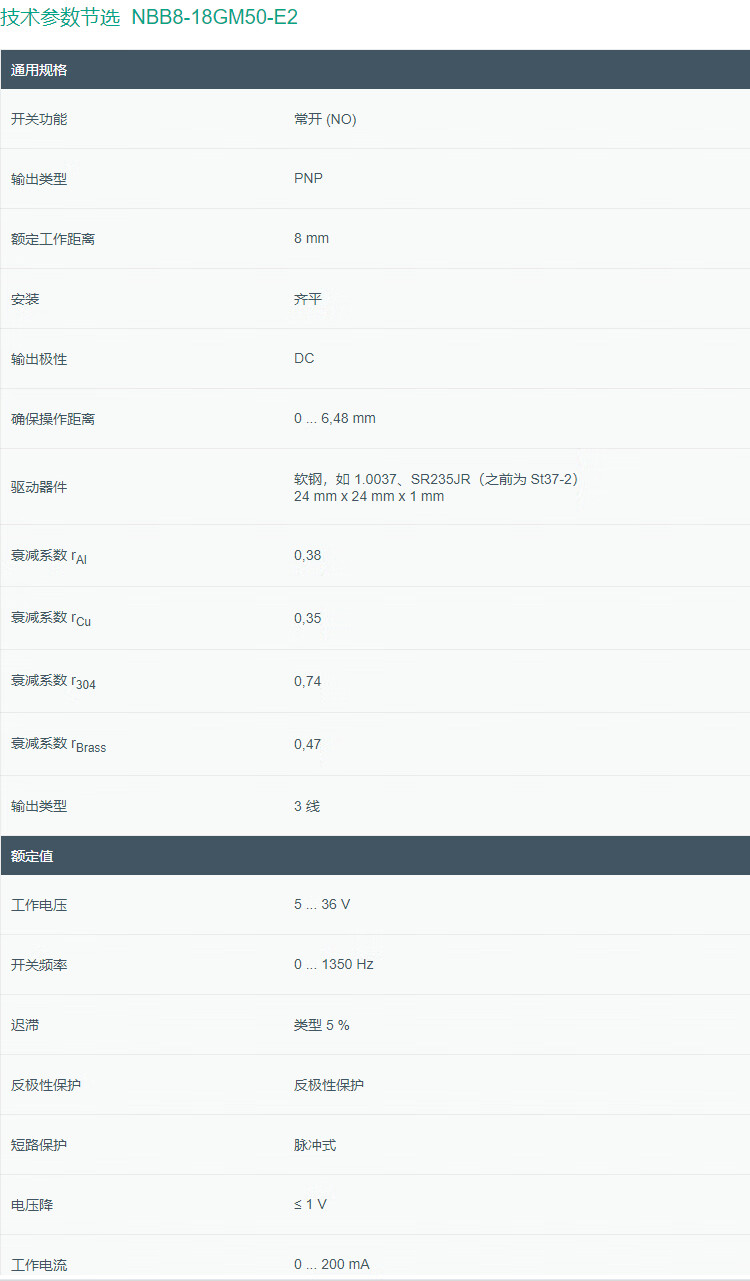Select the NBB8-18GM50-E2 model number text
This screenshot has height=1281, width=750.
214,17
